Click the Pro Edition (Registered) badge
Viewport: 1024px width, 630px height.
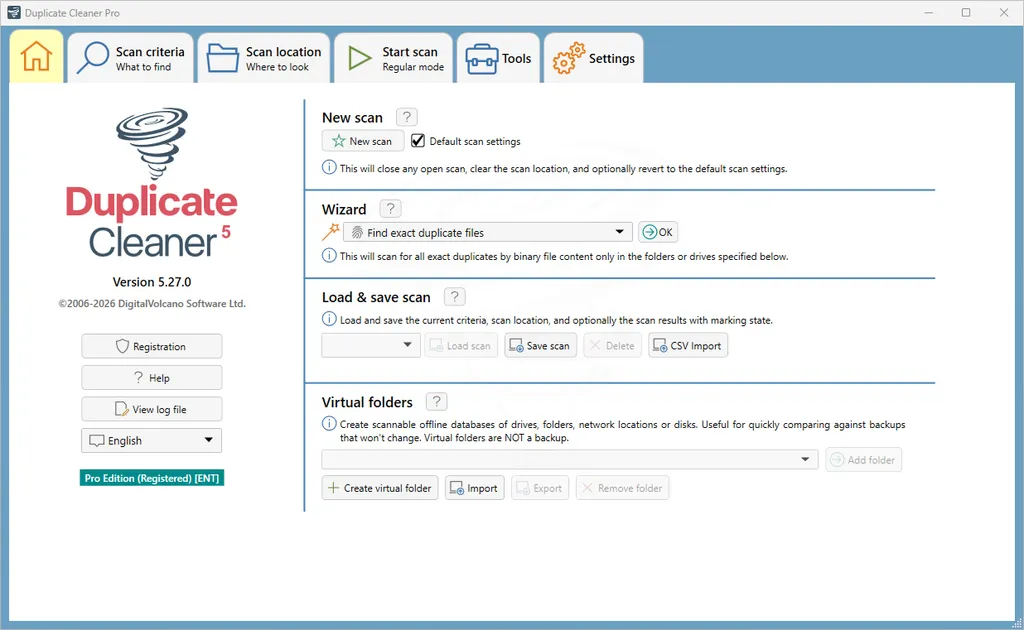click(152, 478)
